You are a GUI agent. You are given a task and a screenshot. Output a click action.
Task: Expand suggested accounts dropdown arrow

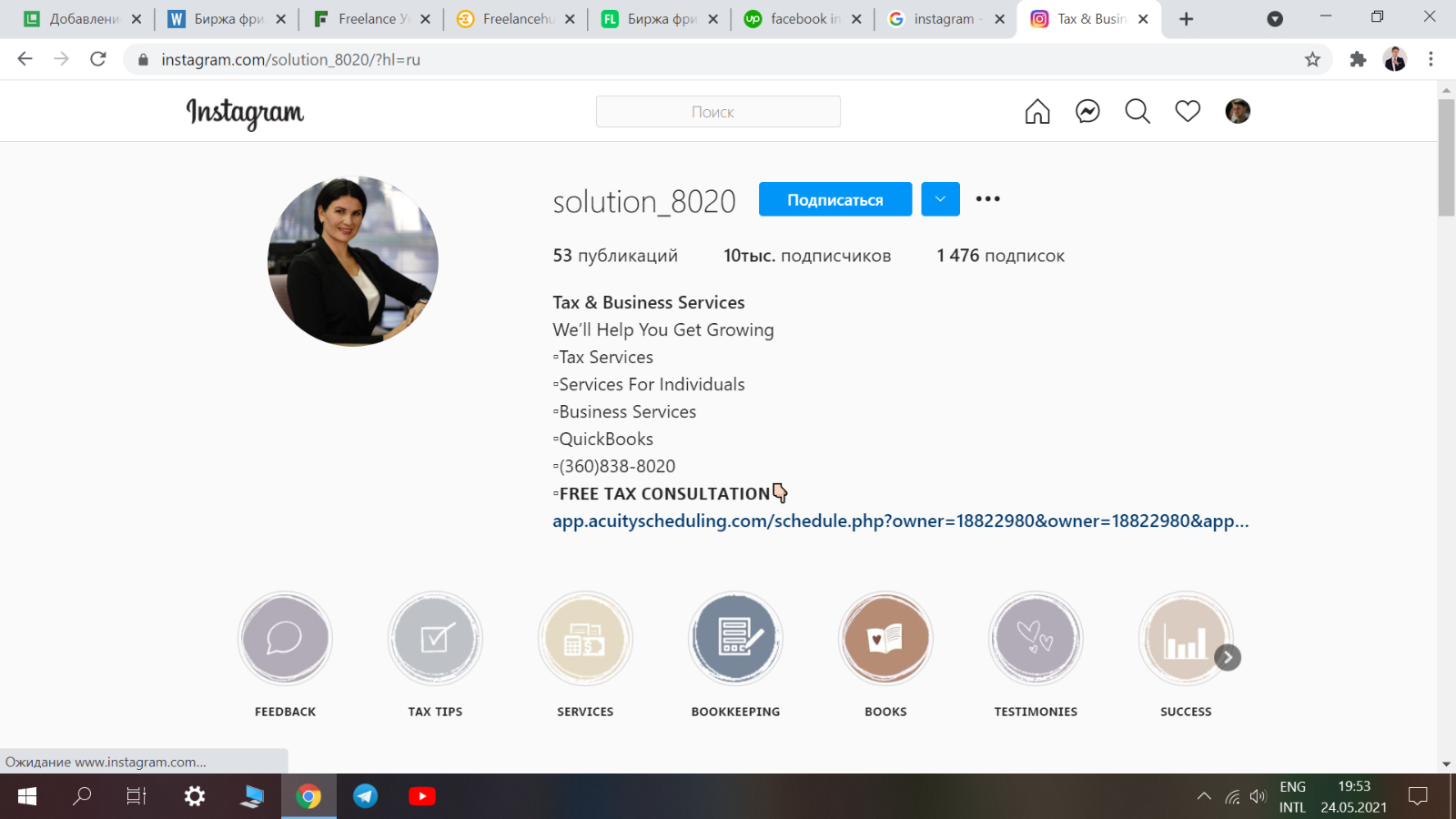pyautogui.click(x=940, y=199)
